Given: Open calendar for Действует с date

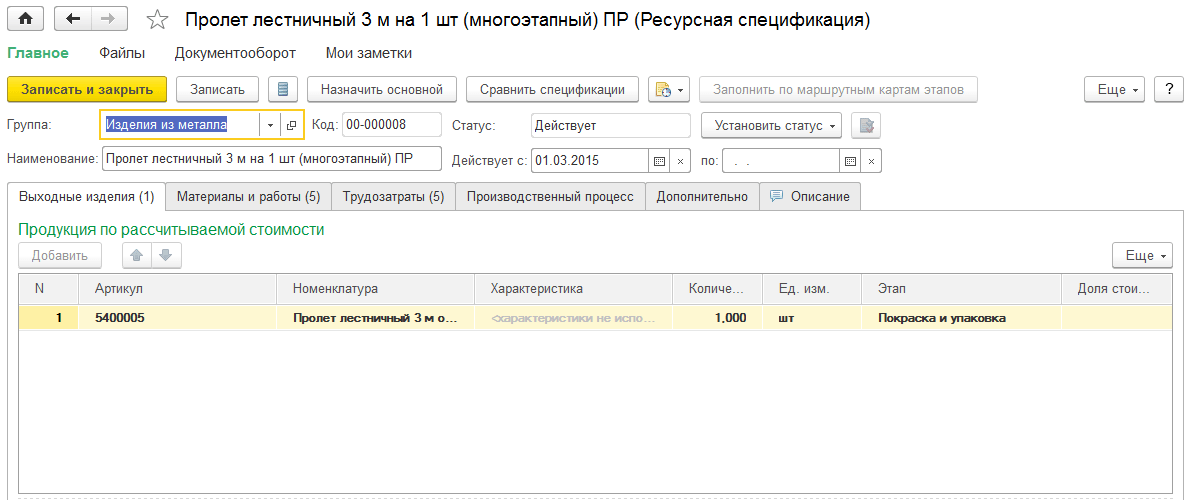Looking at the screenshot, I should [x=659, y=161].
